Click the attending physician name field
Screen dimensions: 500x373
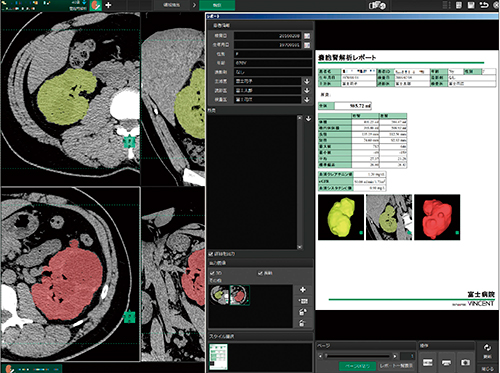(268, 81)
